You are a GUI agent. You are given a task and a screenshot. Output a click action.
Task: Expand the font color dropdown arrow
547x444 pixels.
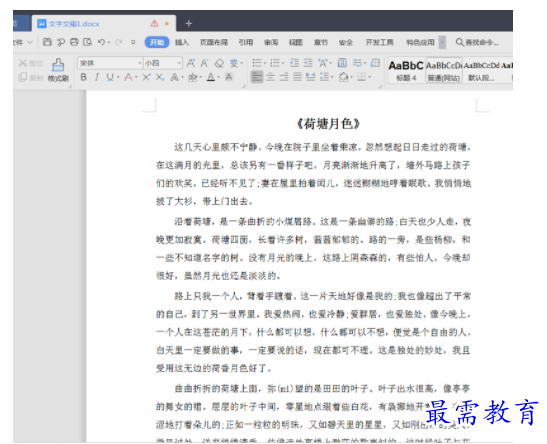pos(219,77)
